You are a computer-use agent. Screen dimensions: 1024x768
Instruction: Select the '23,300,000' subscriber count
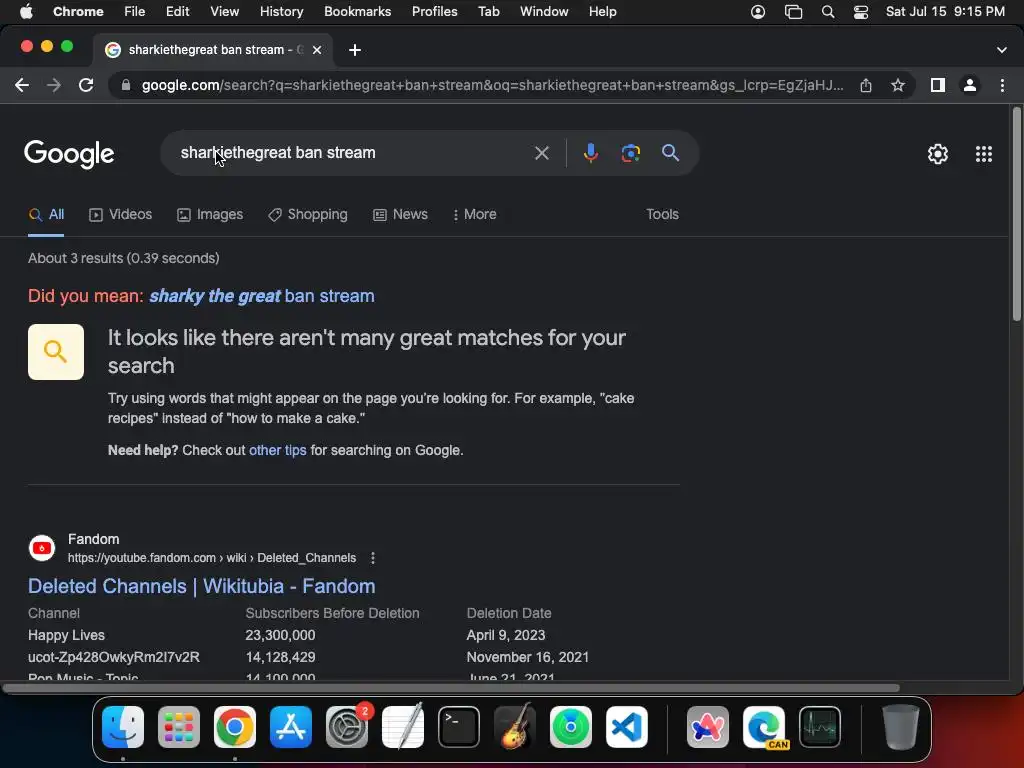pyautogui.click(x=280, y=635)
